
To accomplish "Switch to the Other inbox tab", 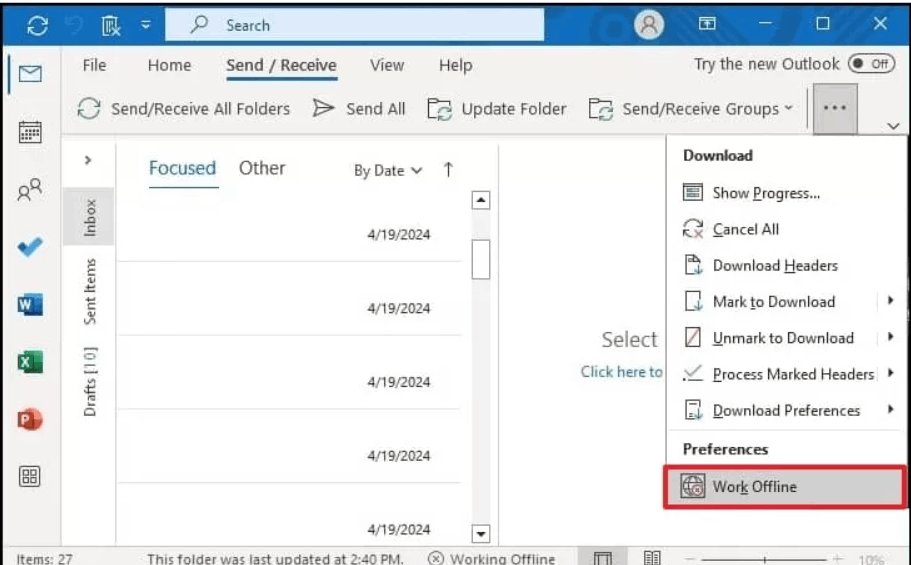I will coord(262,169).
